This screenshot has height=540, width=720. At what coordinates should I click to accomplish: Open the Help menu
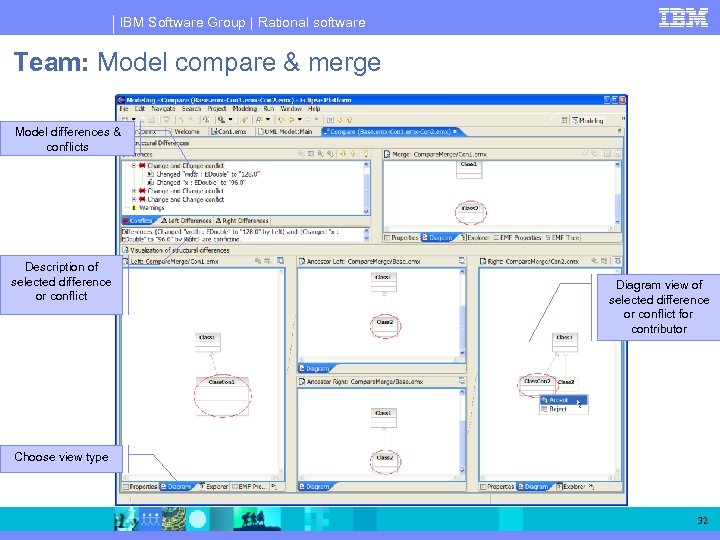point(314,109)
